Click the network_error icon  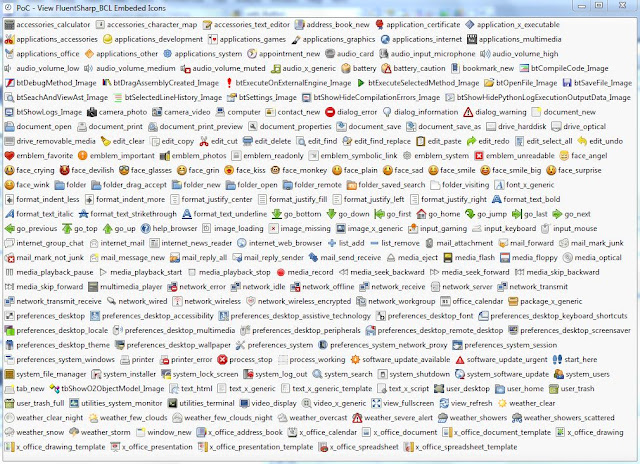click(x=172, y=287)
